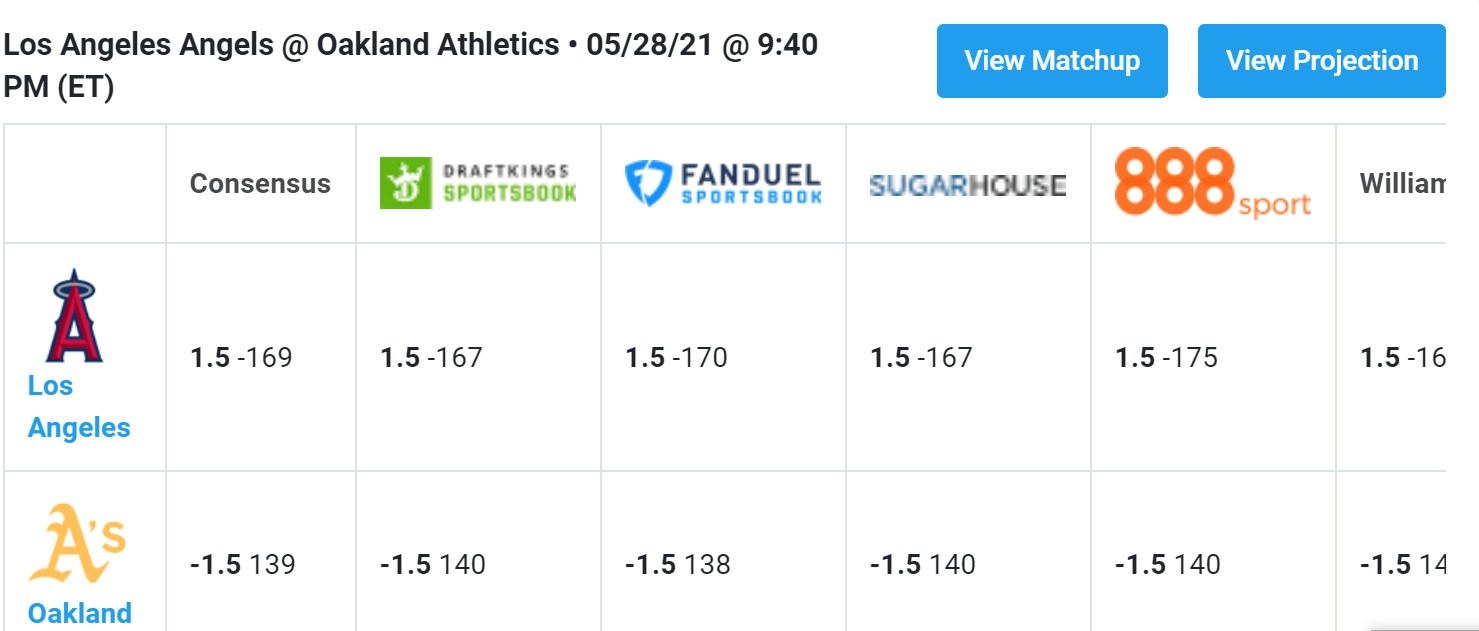Follow the Los Angeles team link
1479x631 pixels.
[79, 406]
